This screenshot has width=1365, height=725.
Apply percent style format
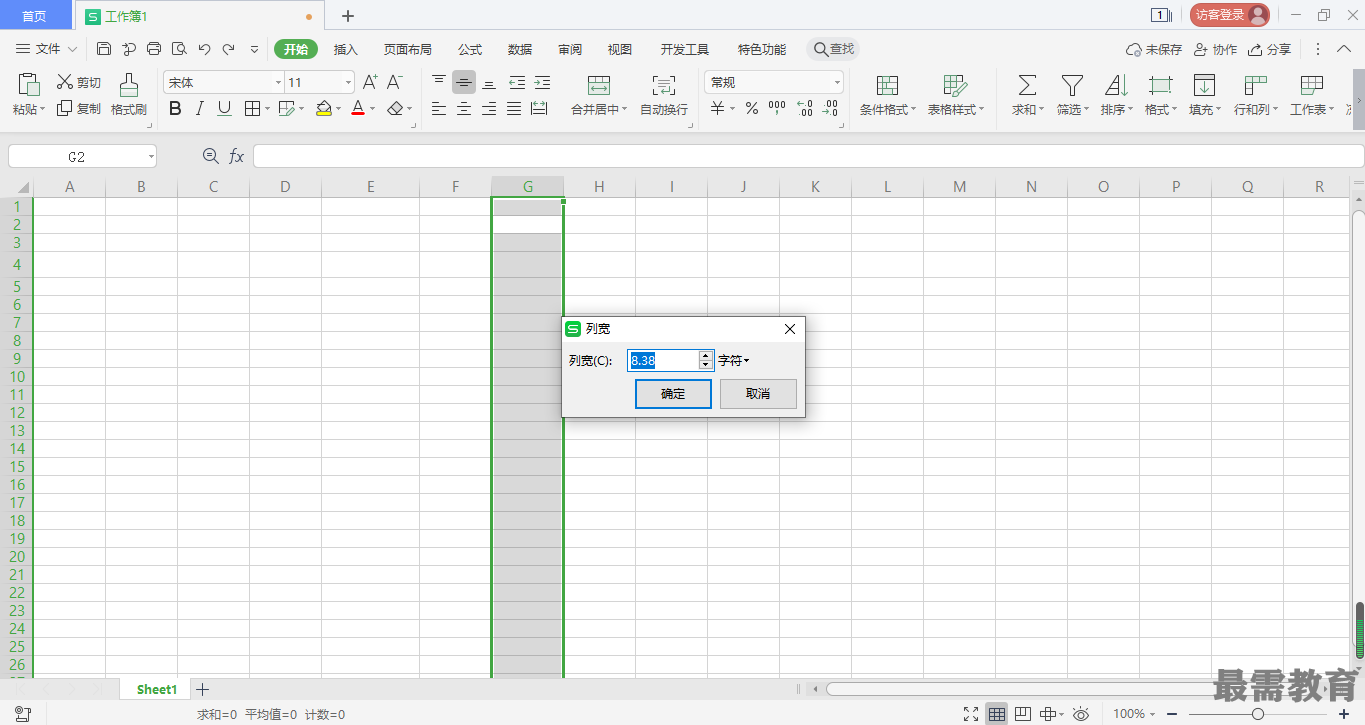pos(752,109)
